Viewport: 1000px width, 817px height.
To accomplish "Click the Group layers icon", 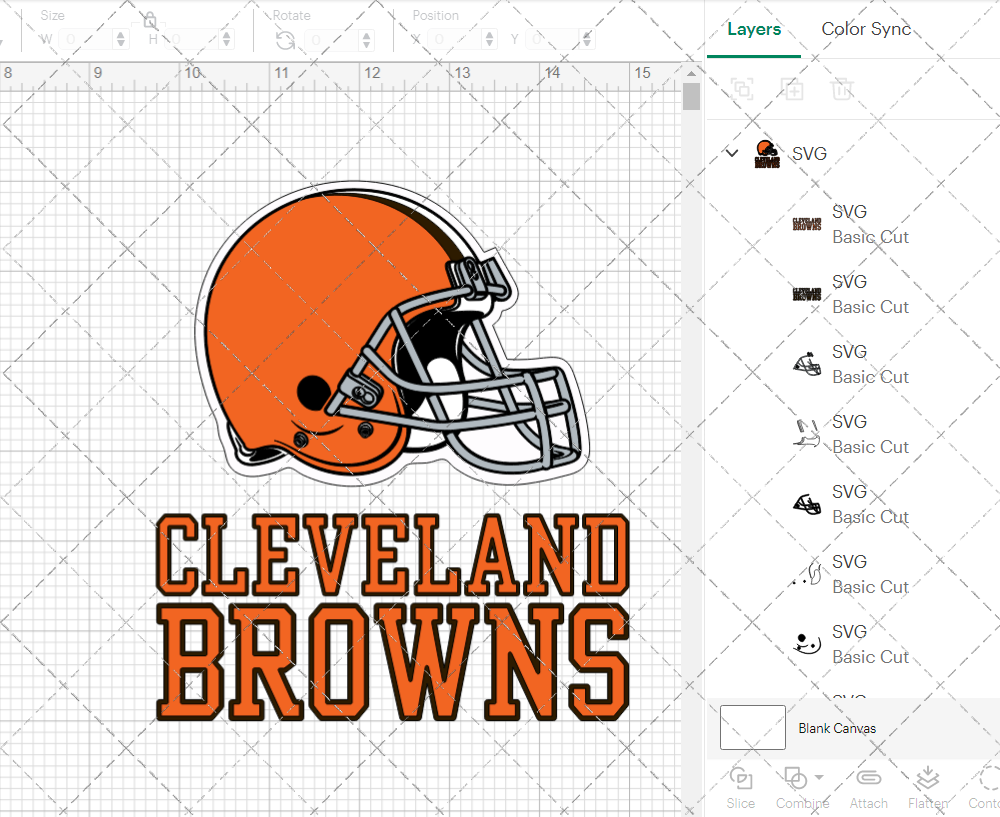I will tap(742, 89).
